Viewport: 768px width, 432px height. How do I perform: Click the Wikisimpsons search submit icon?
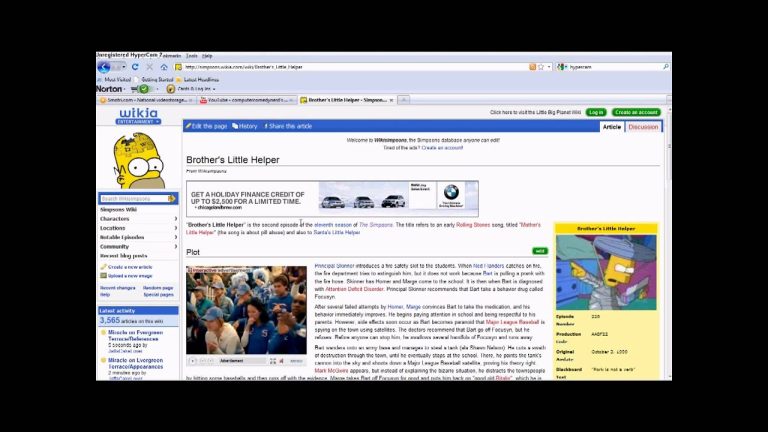[173, 198]
